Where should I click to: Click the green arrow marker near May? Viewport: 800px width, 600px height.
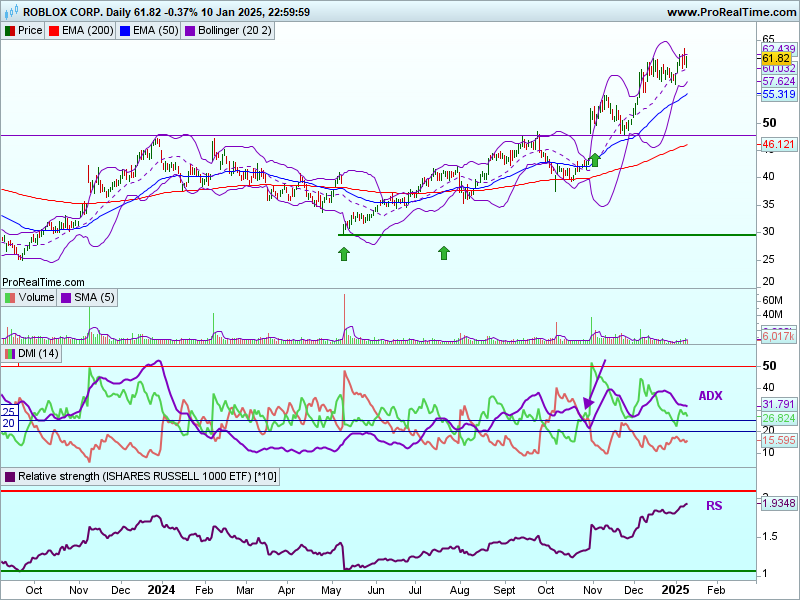[344, 254]
